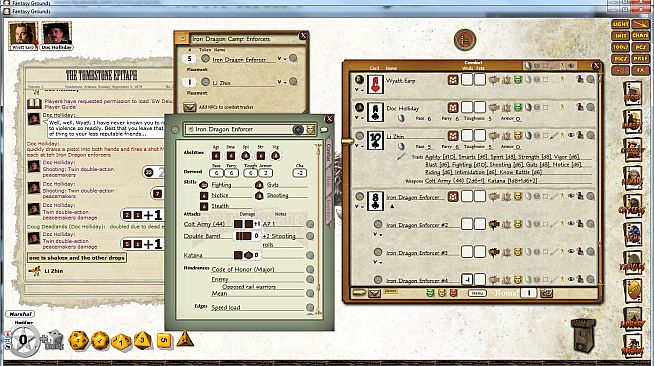The width and height of the screenshot is (654, 366).
Task: Toggle Iron Dragon Enforcer #4 eye visibility
Action: [571, 279]
